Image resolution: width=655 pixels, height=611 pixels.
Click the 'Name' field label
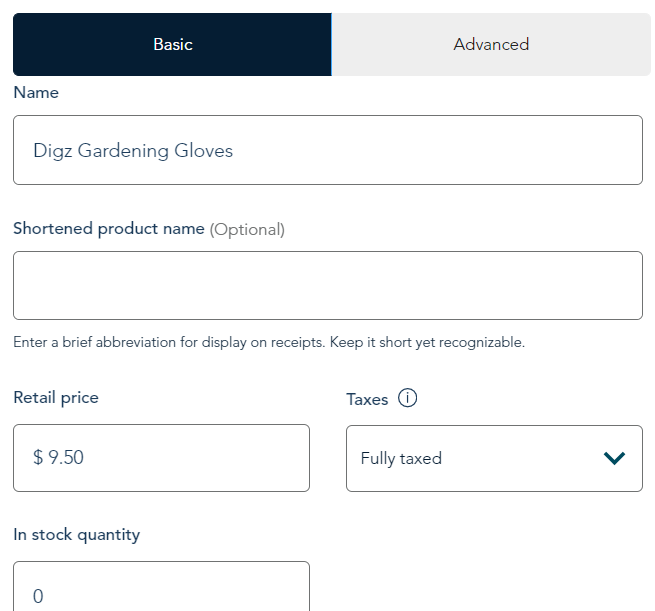36,93
